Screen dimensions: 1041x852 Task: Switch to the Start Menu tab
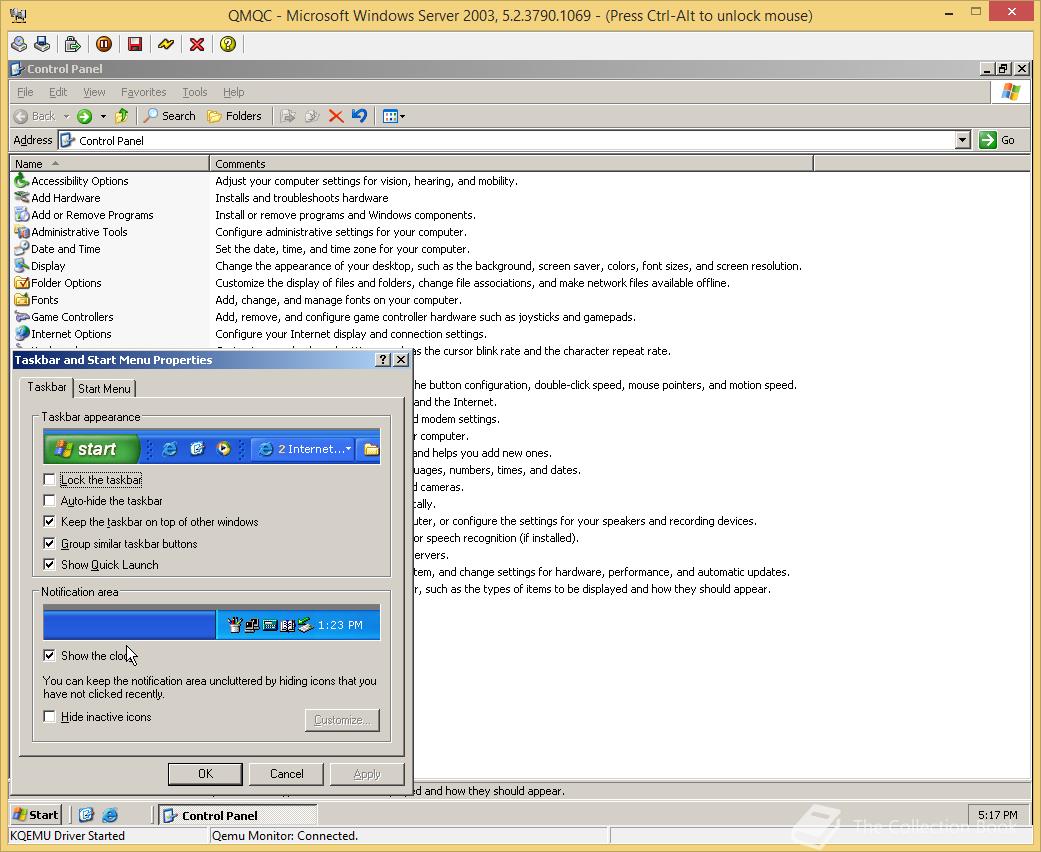(x=104, y=388)
